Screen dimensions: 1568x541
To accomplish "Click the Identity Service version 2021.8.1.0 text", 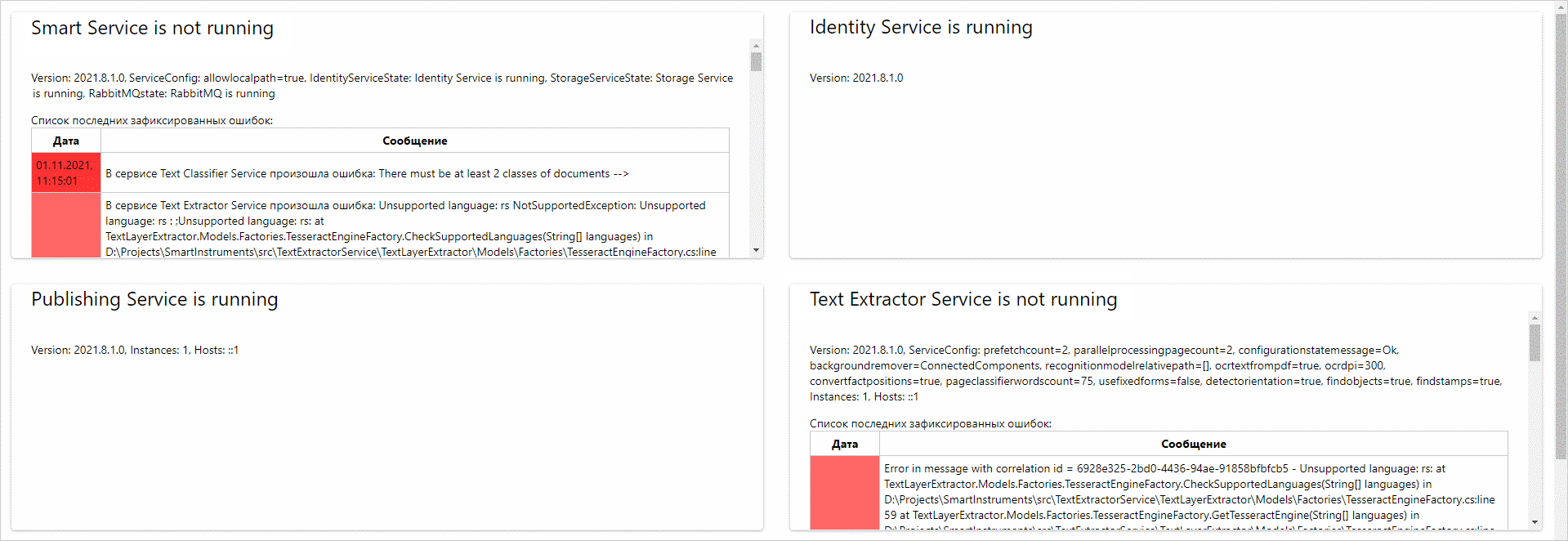I will click(x=856, y=78).
